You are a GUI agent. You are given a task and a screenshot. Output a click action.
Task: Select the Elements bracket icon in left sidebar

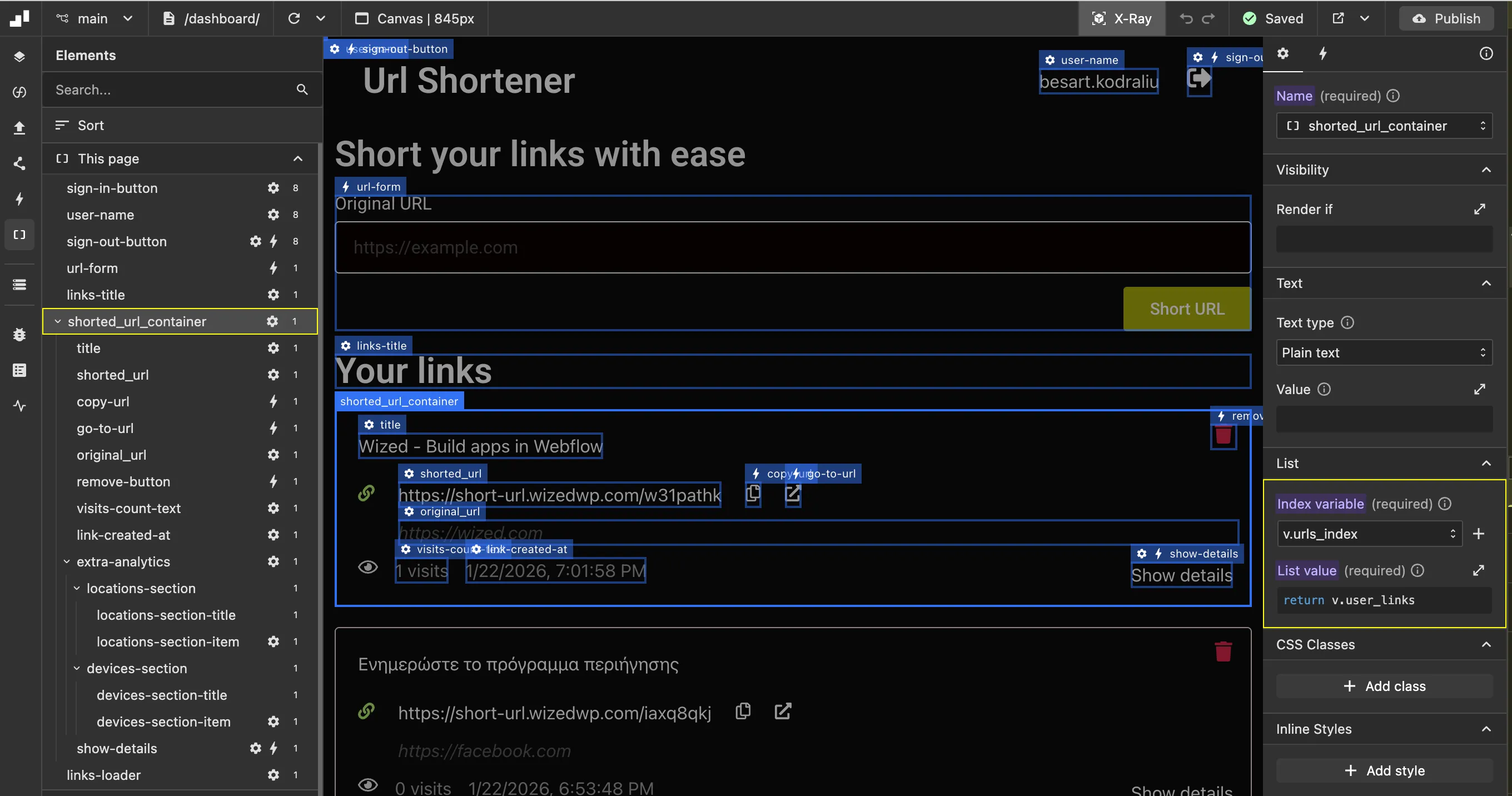[19, 234]
